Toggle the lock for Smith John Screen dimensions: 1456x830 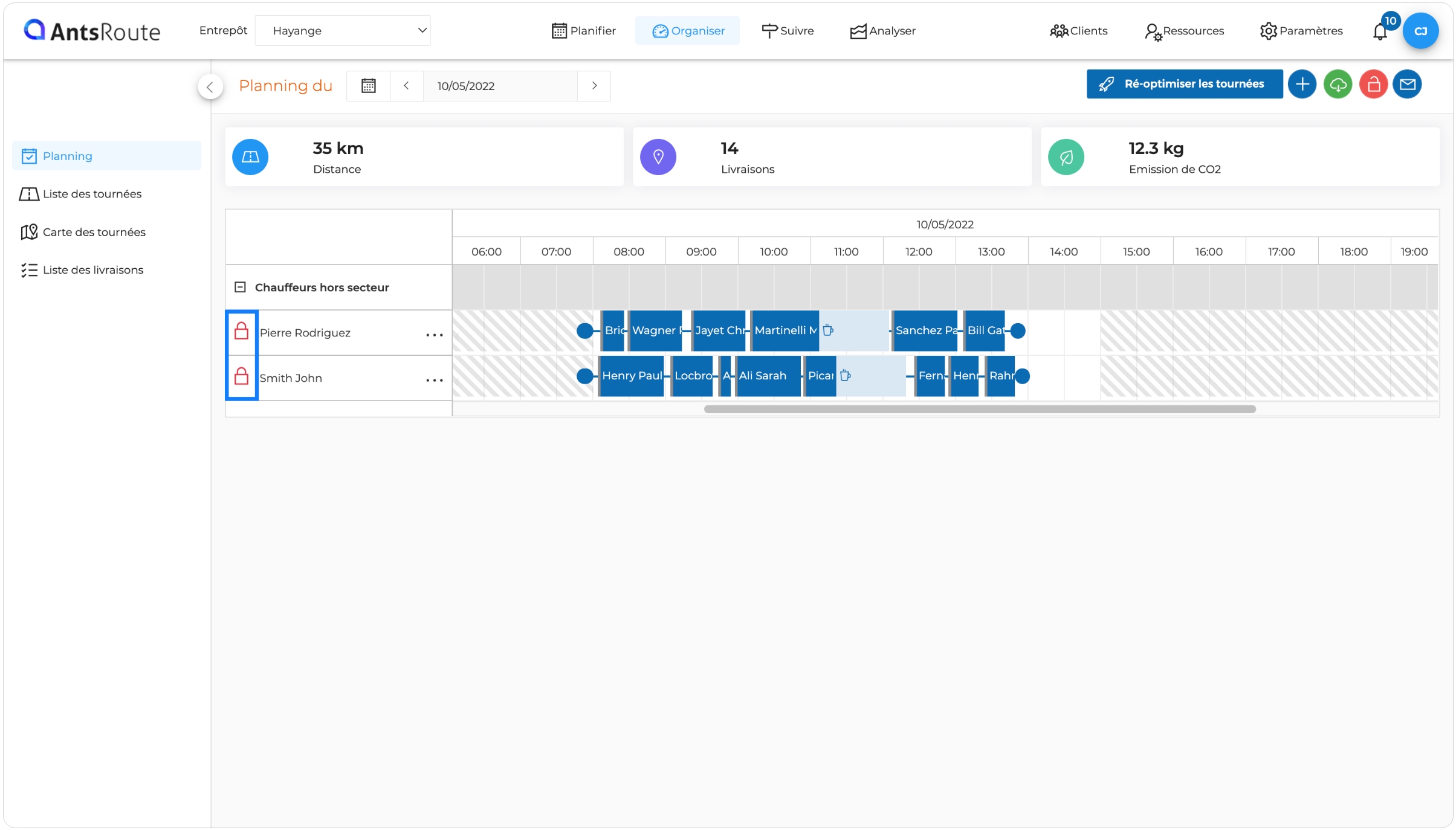click(x=242, y=376)
